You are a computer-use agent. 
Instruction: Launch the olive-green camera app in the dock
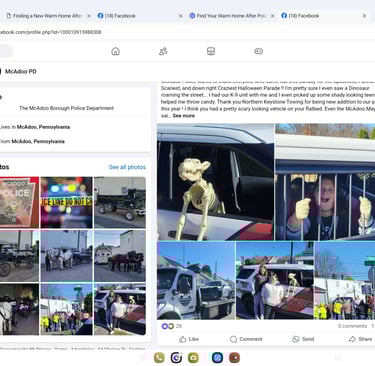[193, 358]
